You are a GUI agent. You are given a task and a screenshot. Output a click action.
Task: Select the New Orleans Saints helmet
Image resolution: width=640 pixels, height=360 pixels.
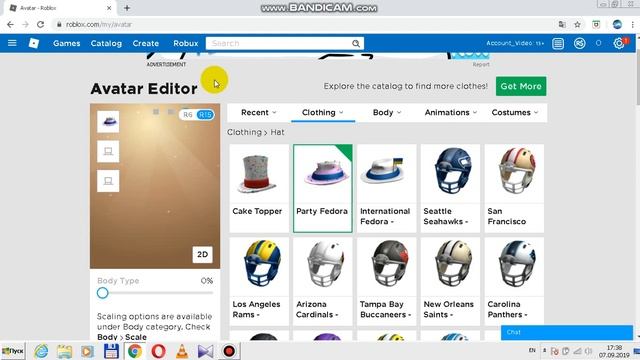click(450, 281)
